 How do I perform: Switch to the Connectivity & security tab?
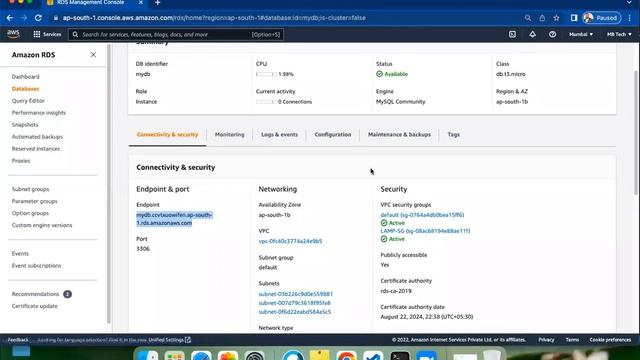pyautogui.click(x=167, y=134)
